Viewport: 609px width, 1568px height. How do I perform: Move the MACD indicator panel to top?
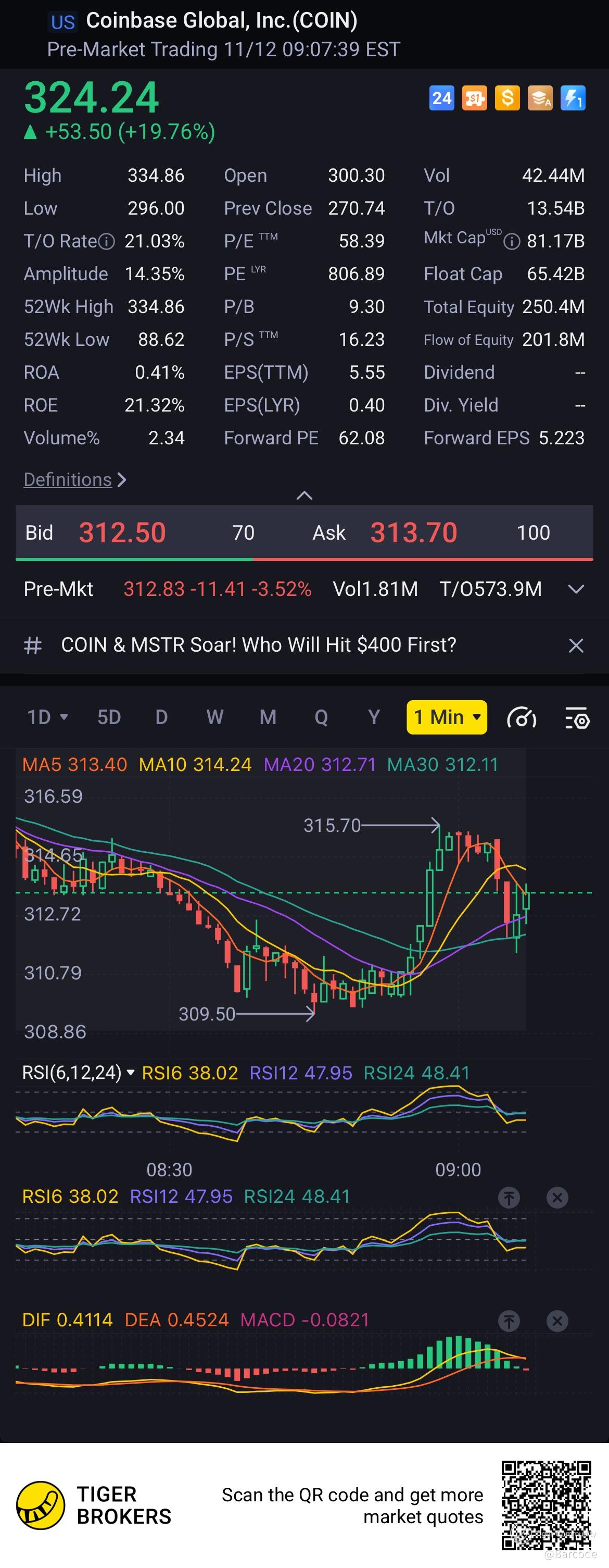click(509, 1321)
